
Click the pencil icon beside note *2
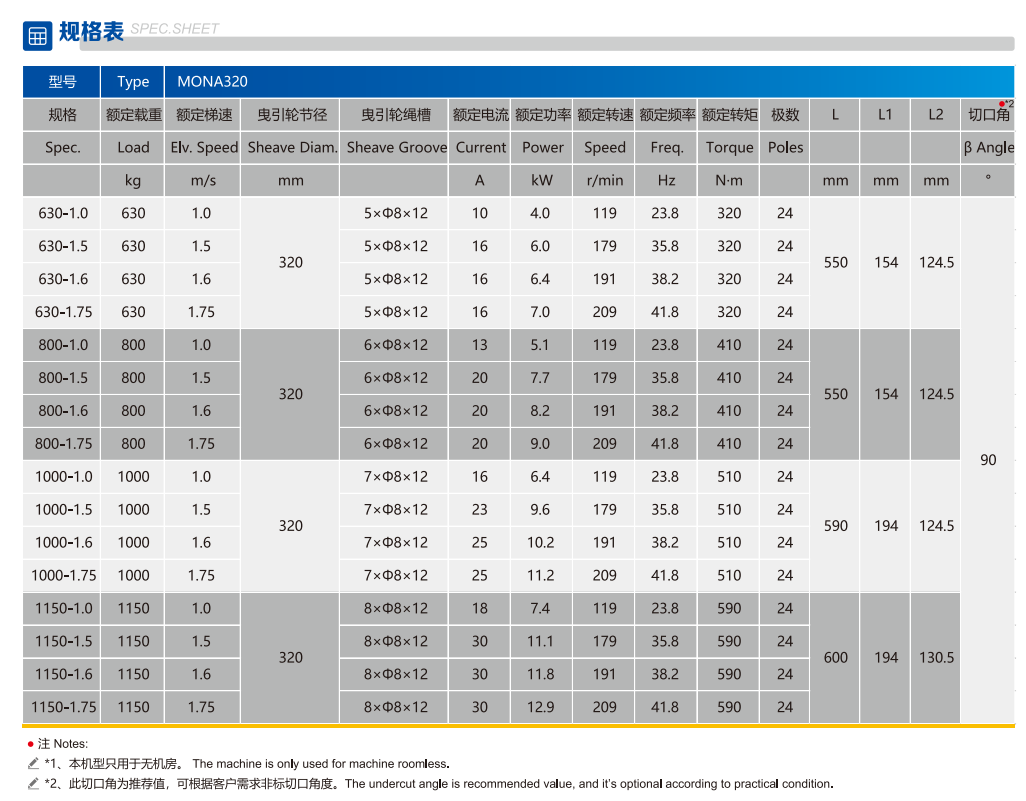(34, 784)
